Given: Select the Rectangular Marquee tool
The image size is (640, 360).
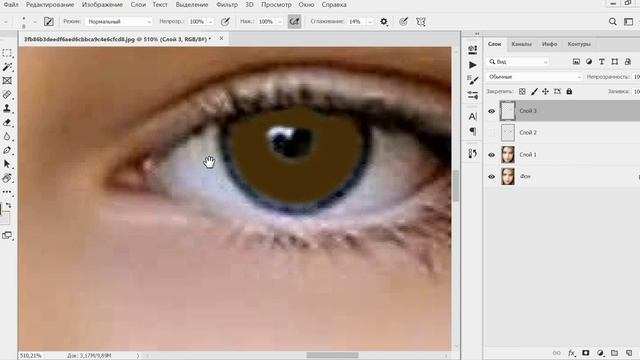Looking at the screenshot, I should click(x=7, y=53).
